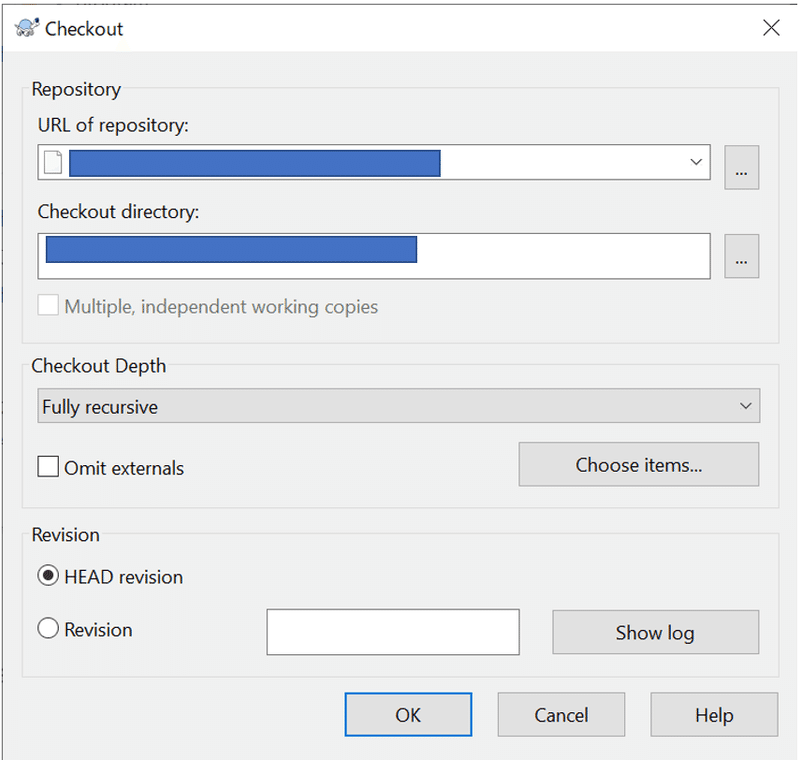The width and height of the screenshot is (800, 760).
Task: Click into the revision number text field
Action: [x=393, y=632]
